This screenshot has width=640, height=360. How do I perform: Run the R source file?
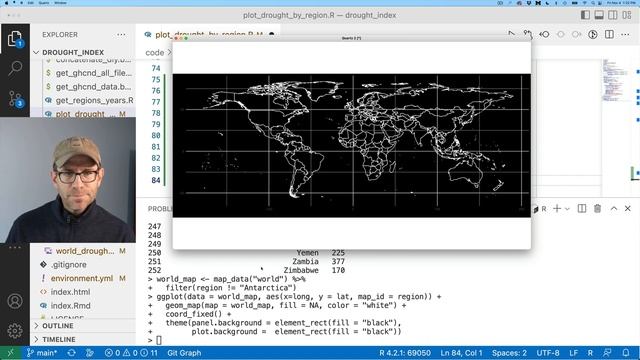tap(511, 34)
